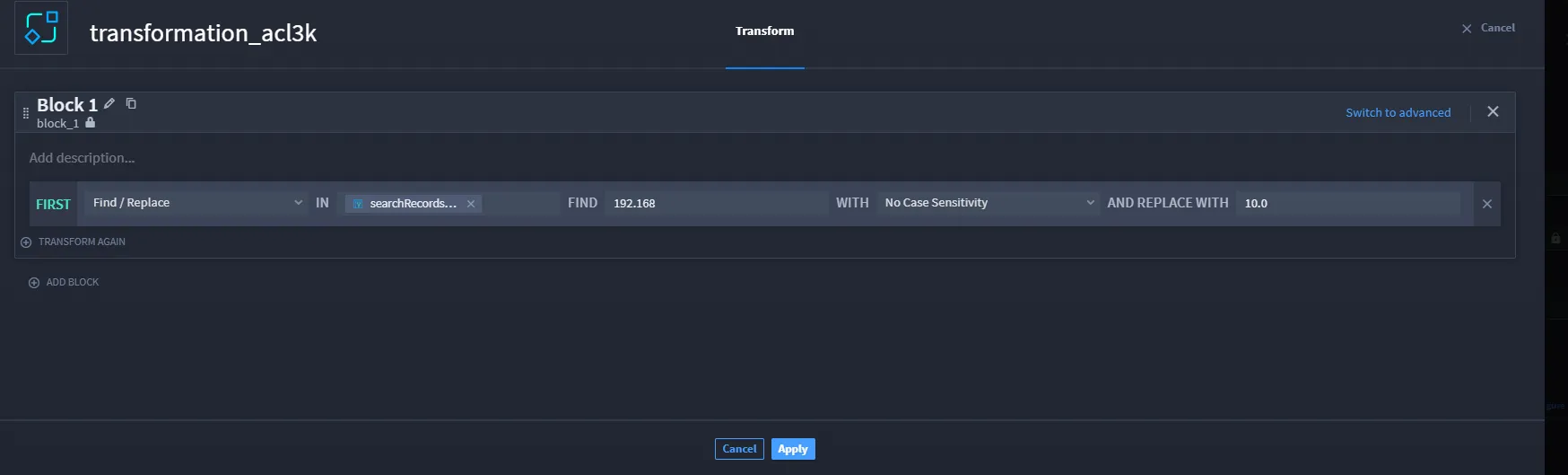Click the Switch to advanced link
This screenshot has height=475, width=1568.
click(1398, 112)
